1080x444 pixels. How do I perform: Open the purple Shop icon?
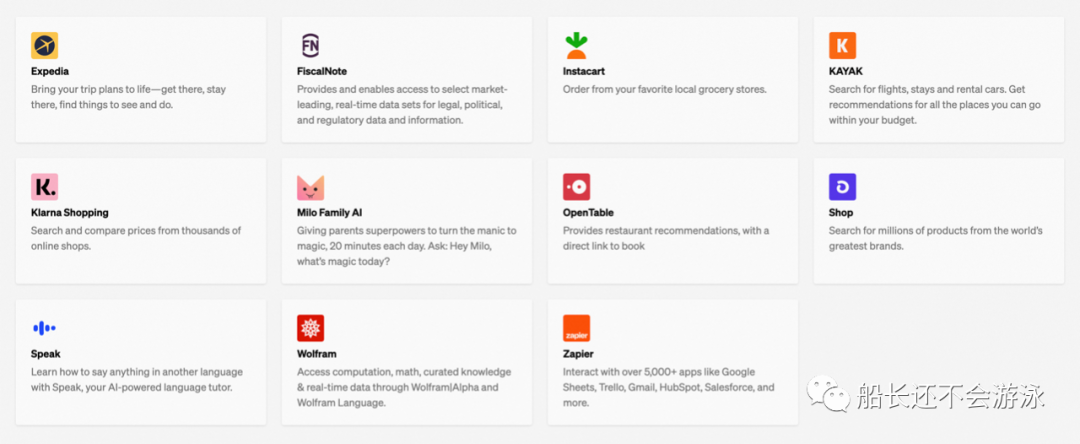point(842,187)
